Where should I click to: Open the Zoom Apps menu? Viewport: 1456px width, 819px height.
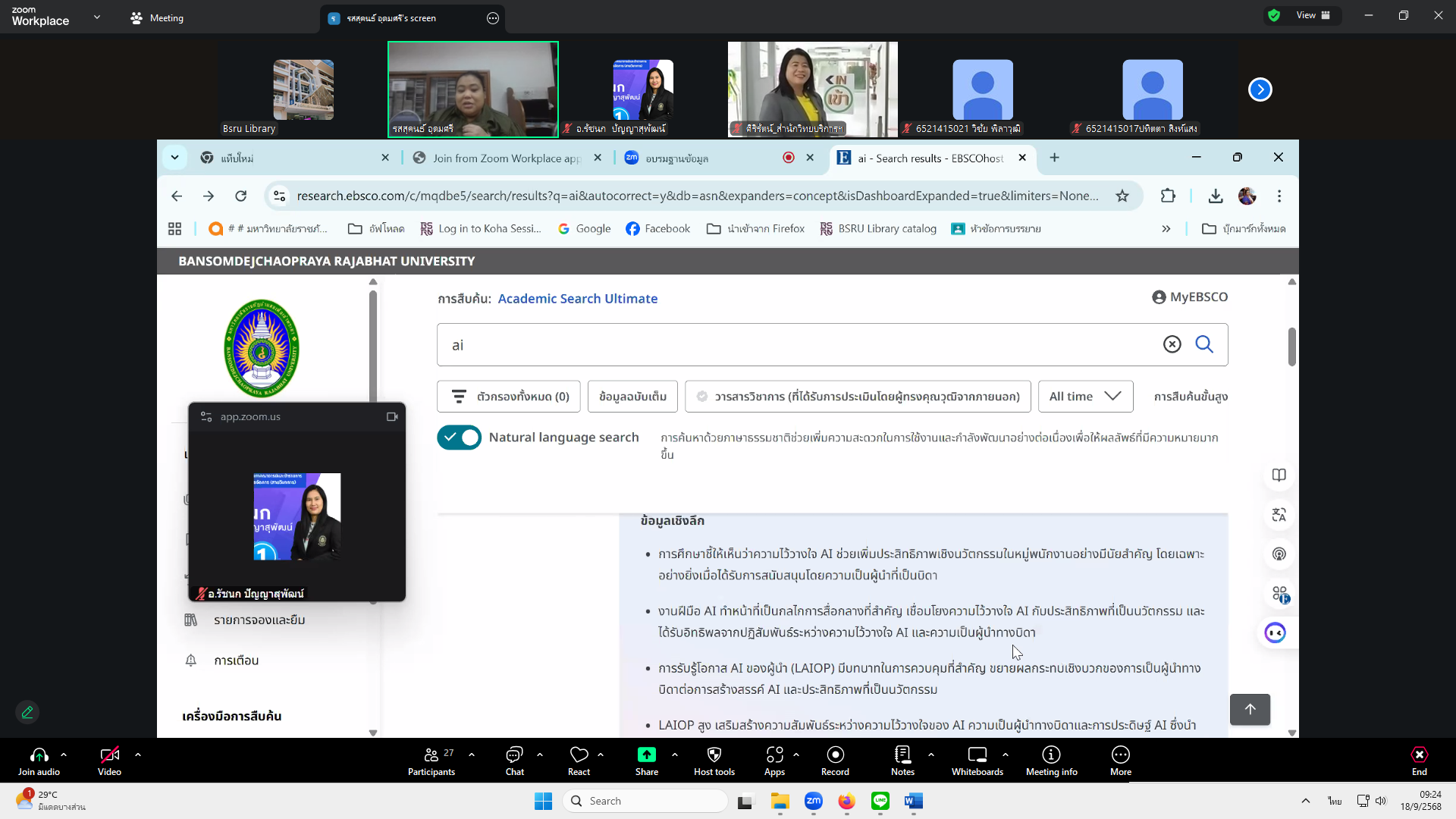774,761
